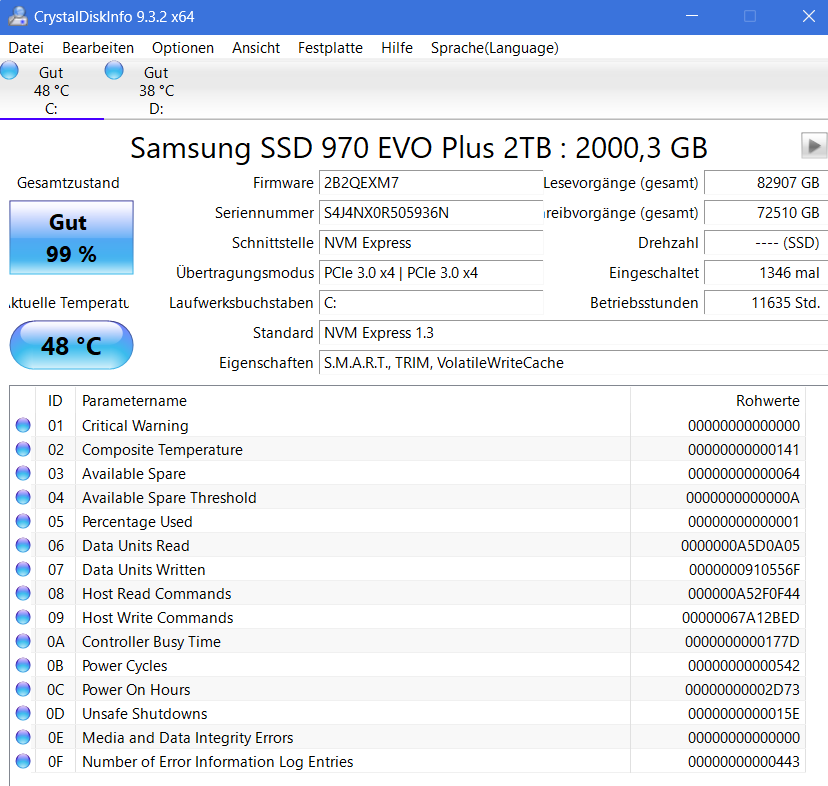The image size is (828, 786).
Task: Click the status icon for Host Read Commands
Action: (x=23, y=593)
